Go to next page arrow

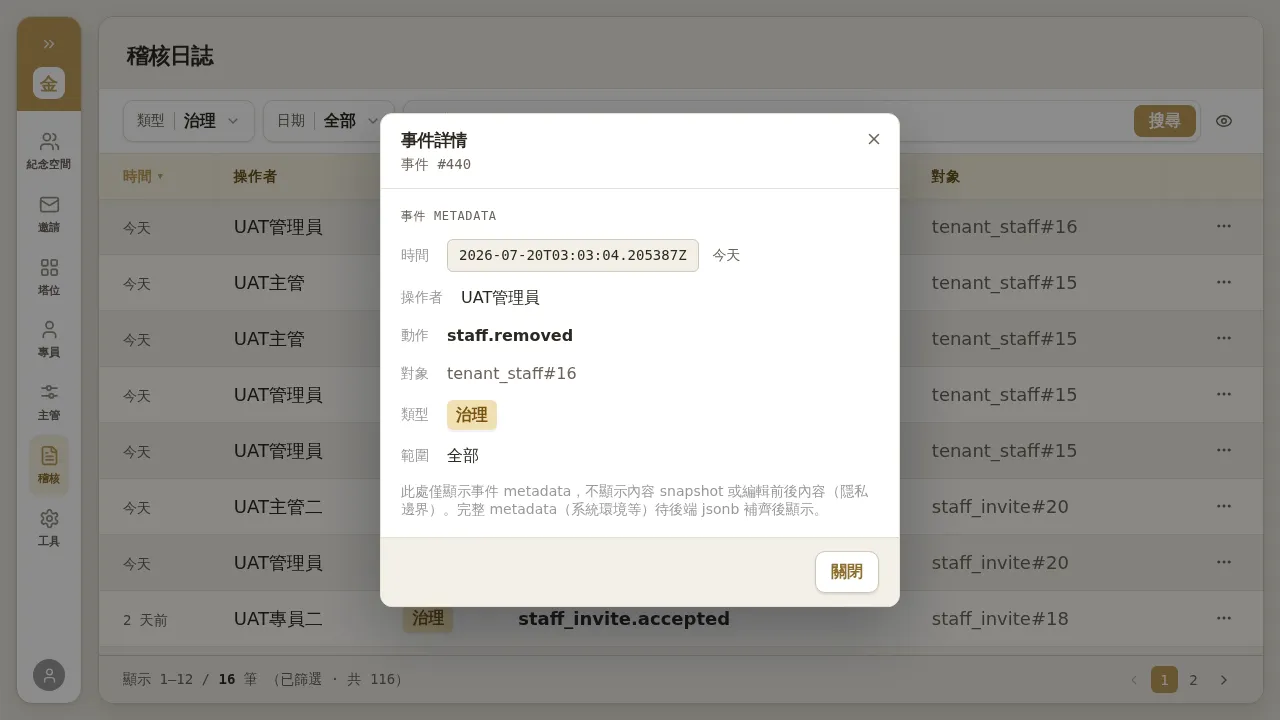[x=1224, y=680]
